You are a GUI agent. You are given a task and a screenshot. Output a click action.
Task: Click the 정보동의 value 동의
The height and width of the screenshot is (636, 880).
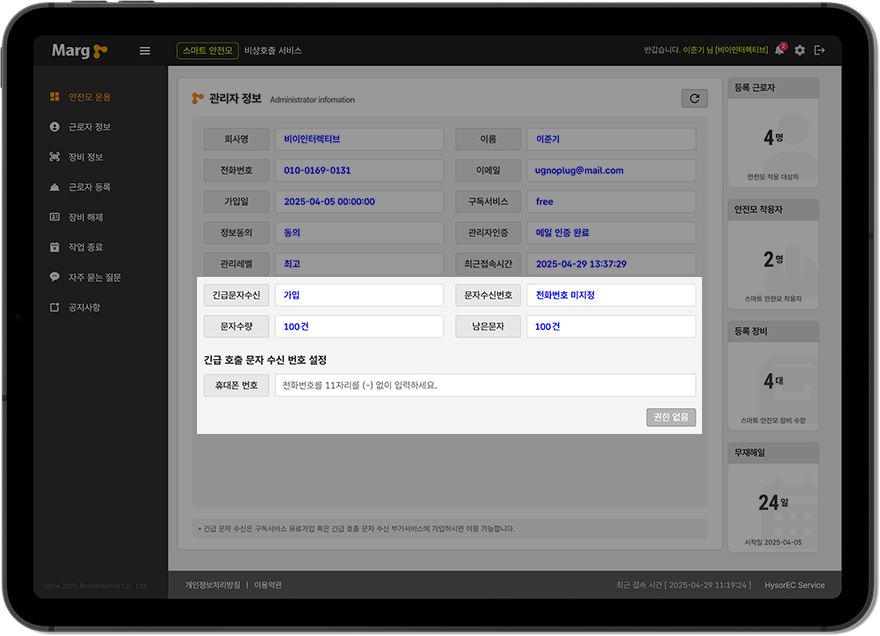click(292, 233)
